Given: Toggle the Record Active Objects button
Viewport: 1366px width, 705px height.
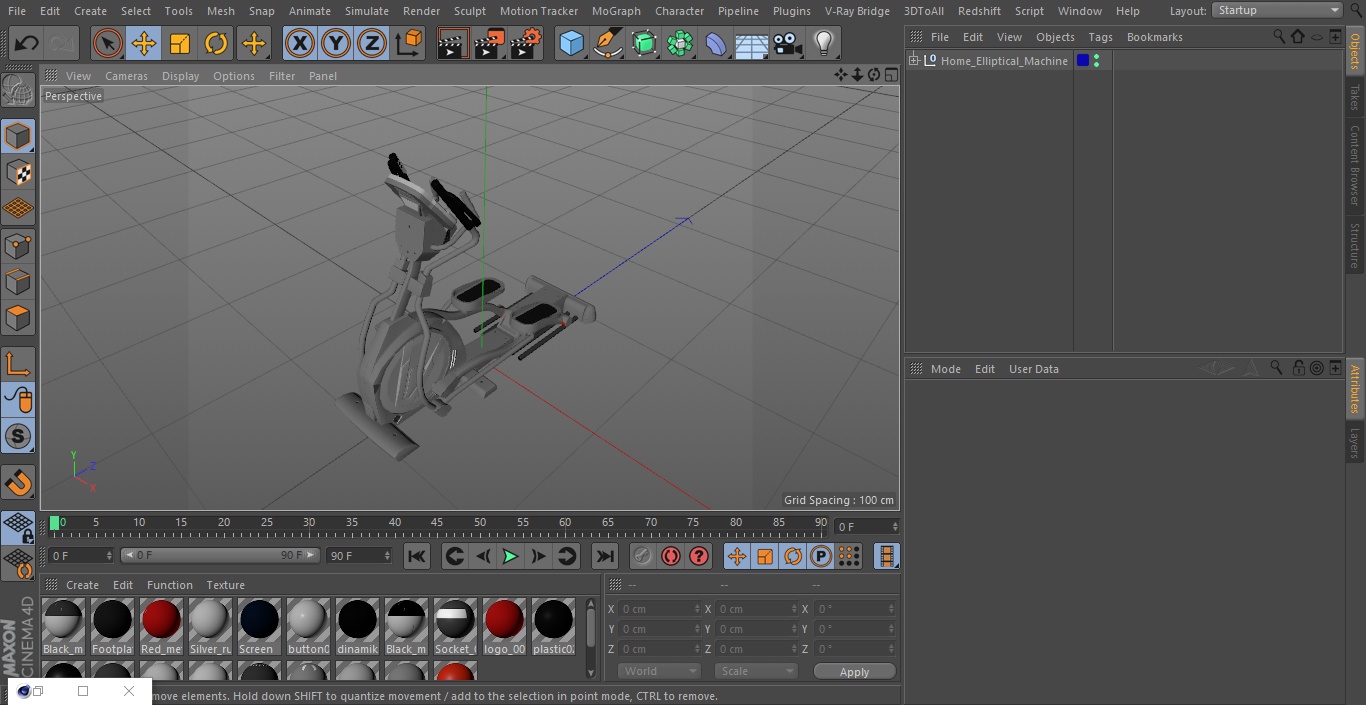Looking at the screenshot, I should 643,556.
